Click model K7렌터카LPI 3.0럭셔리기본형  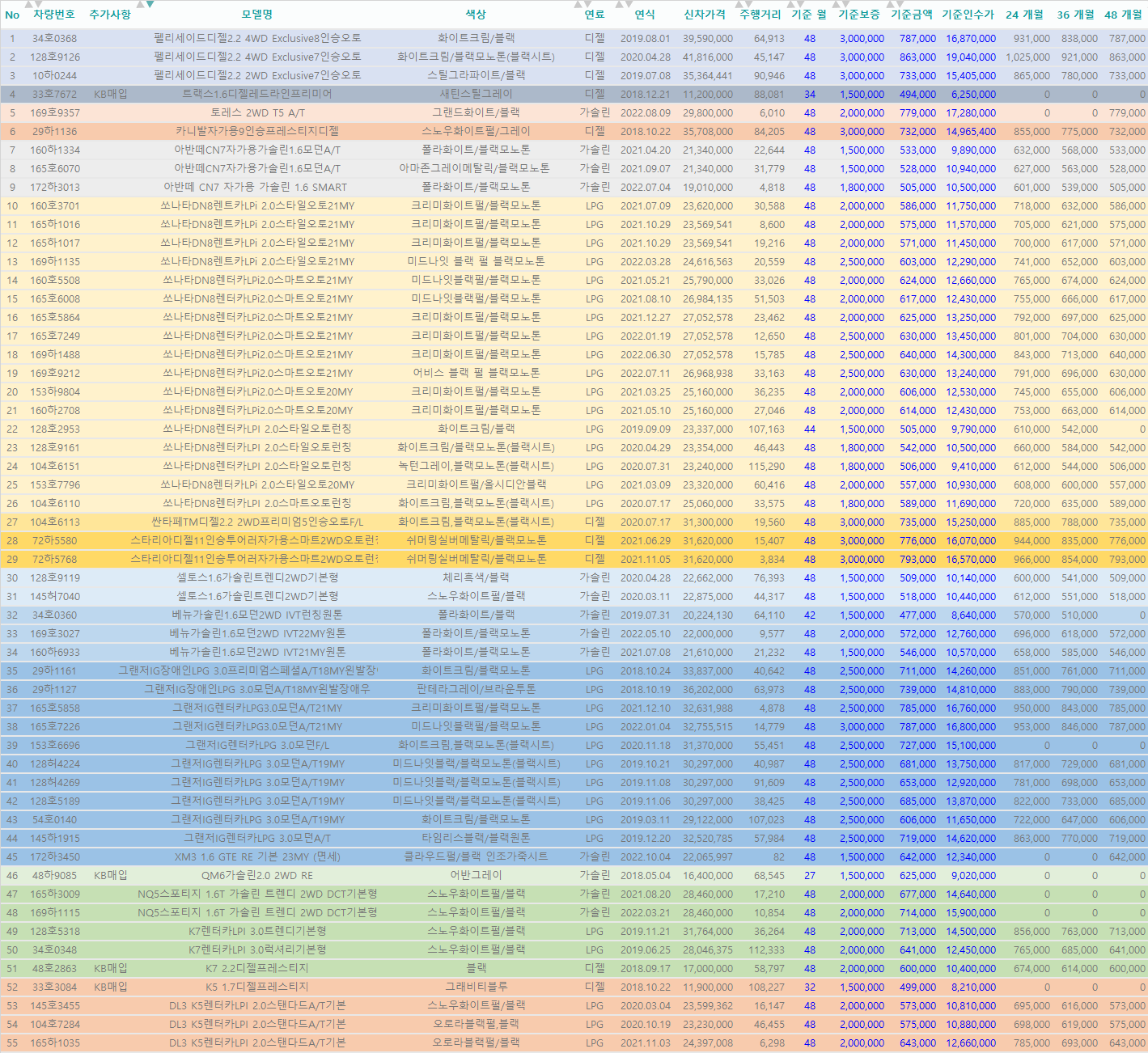coord(257,949)
